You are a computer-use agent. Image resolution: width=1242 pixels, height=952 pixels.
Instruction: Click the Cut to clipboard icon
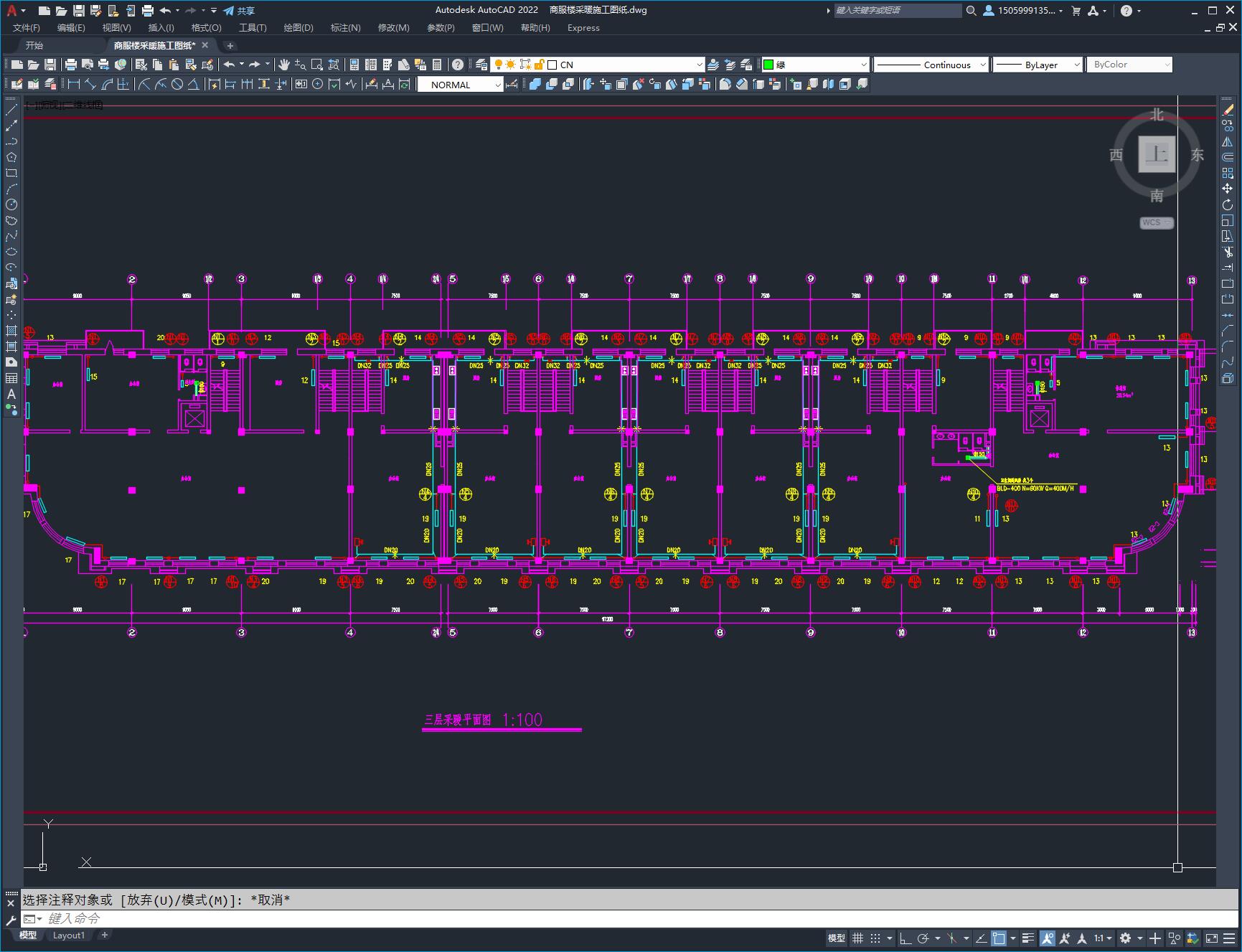coord(141,65)
